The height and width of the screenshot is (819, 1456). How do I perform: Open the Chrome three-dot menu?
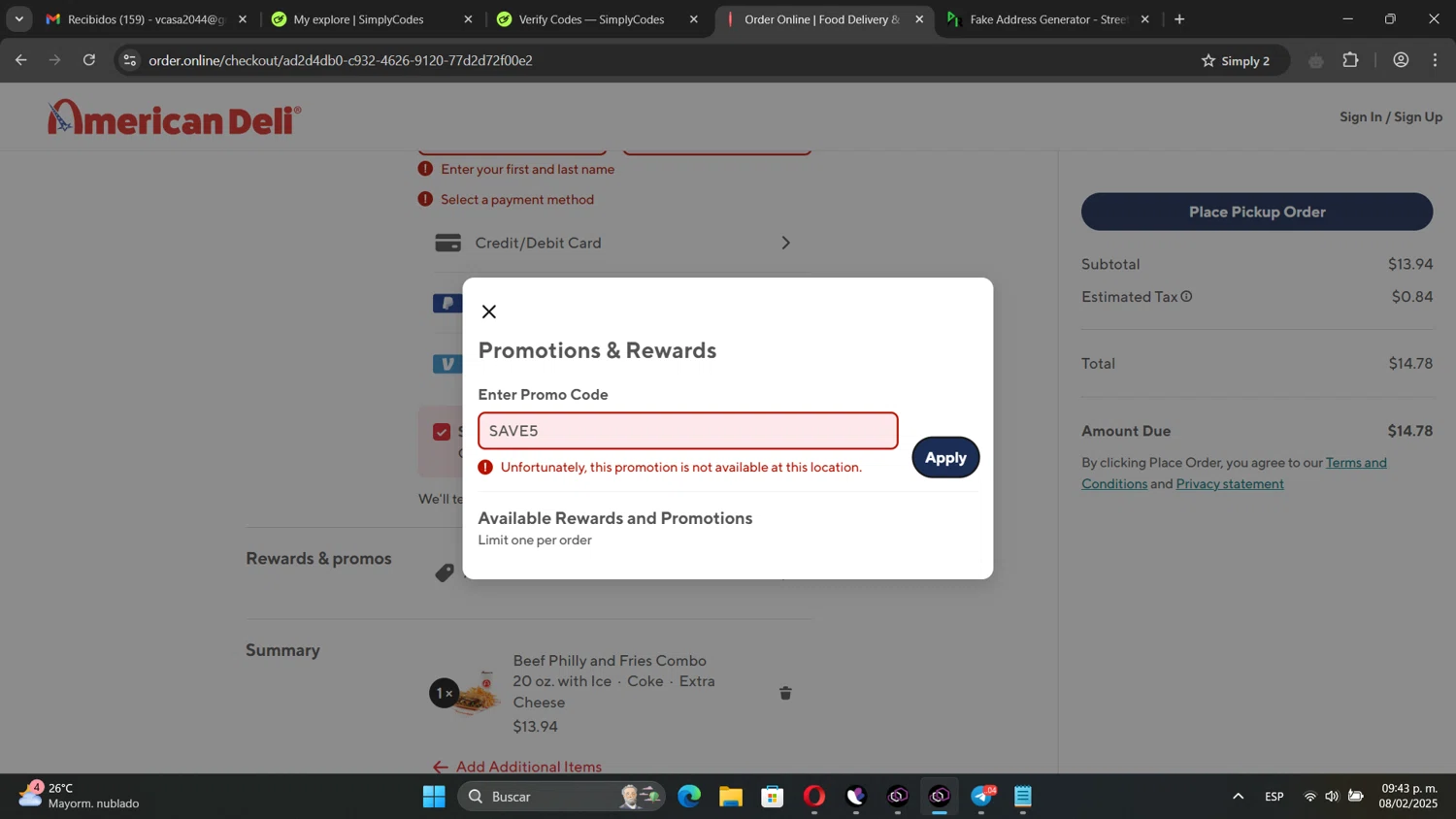(1435, 60)
